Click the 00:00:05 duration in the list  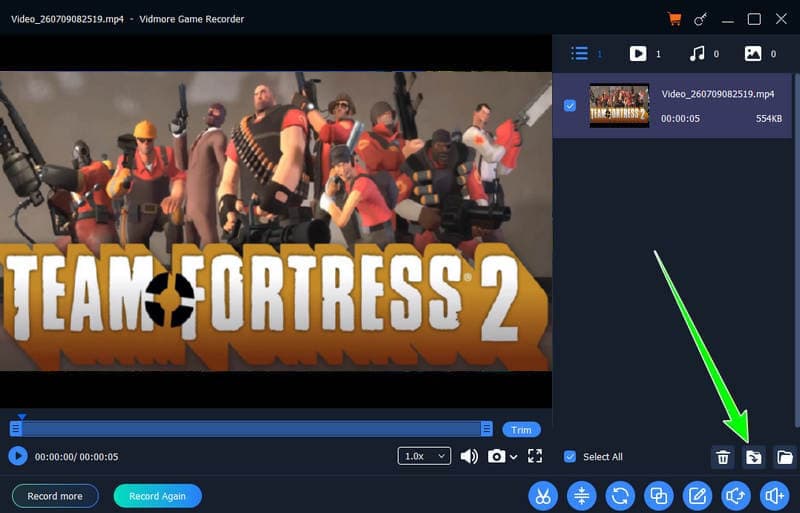pos(680,118)
